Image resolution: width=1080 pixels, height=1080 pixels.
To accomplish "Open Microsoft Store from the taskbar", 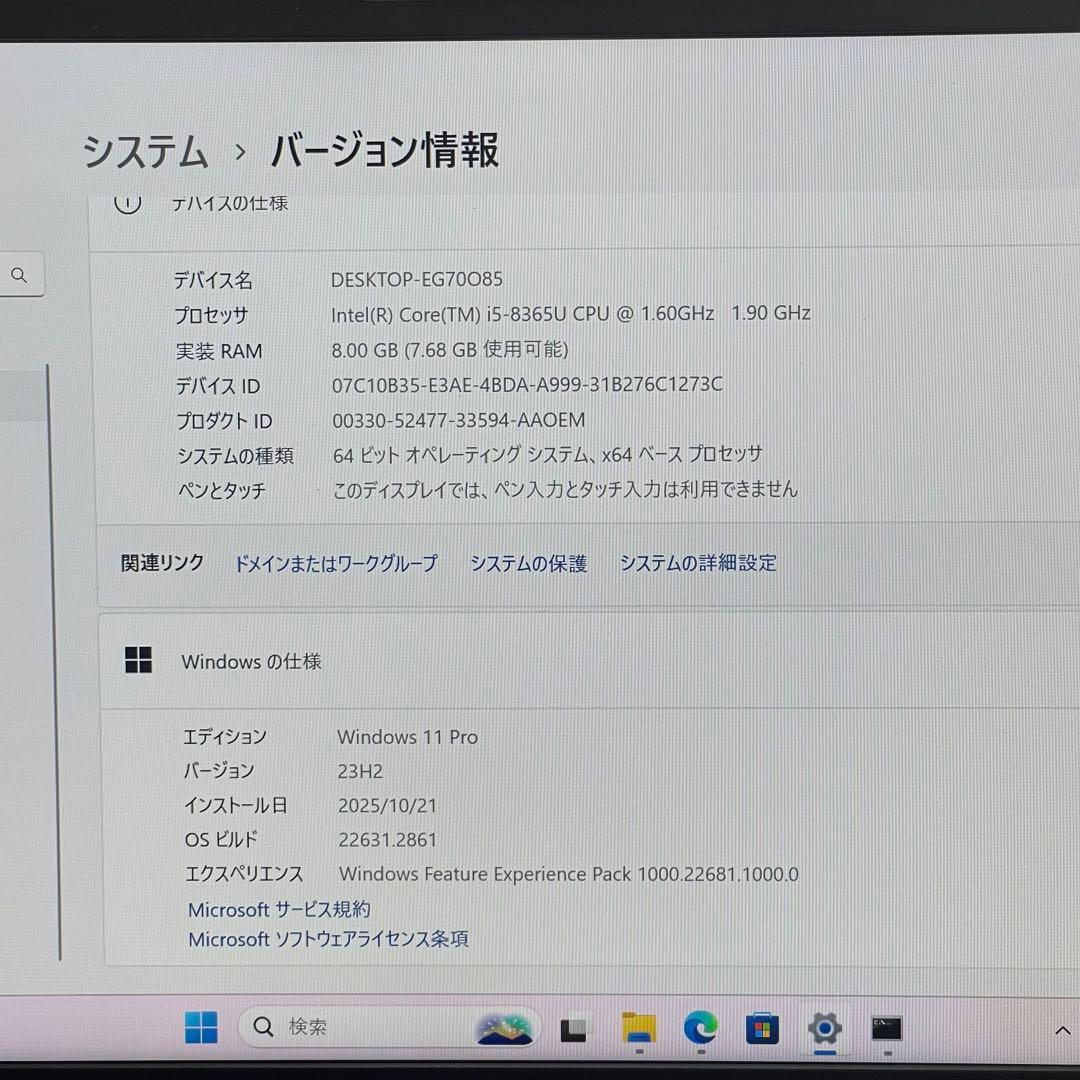I will click(762, 1028).
